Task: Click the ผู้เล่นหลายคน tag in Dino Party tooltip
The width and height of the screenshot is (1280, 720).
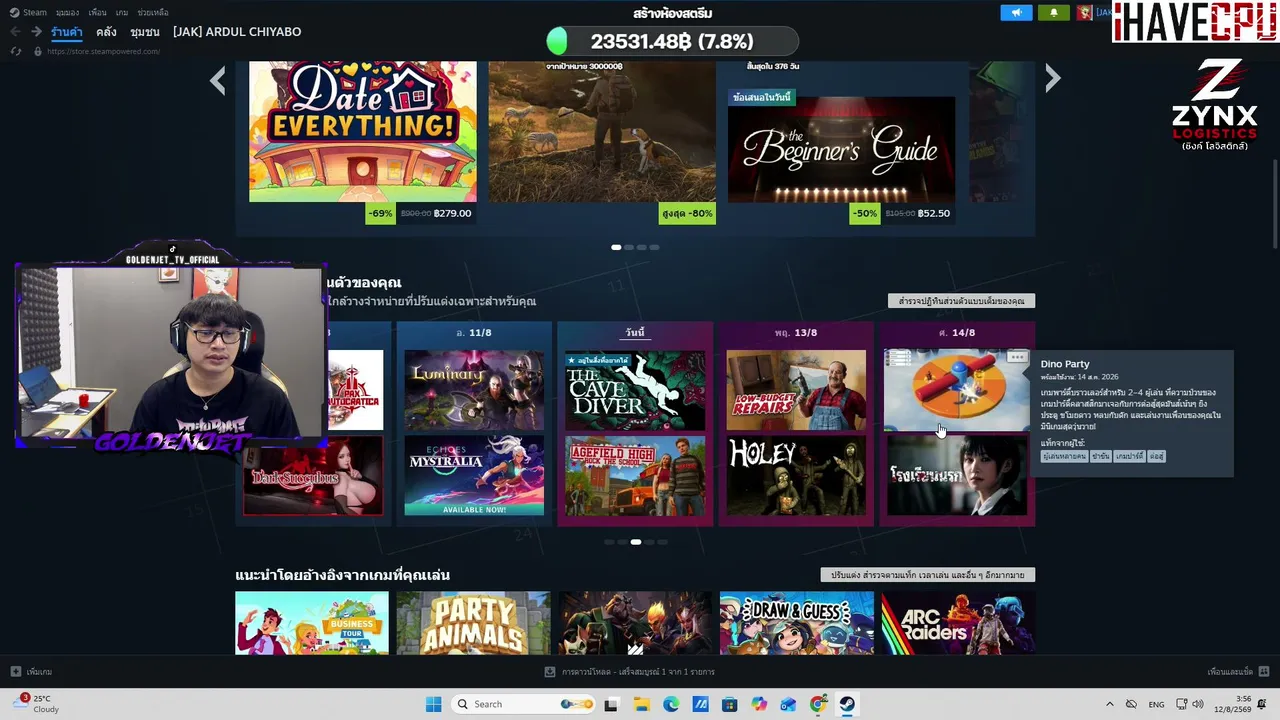Action: 1064,456
